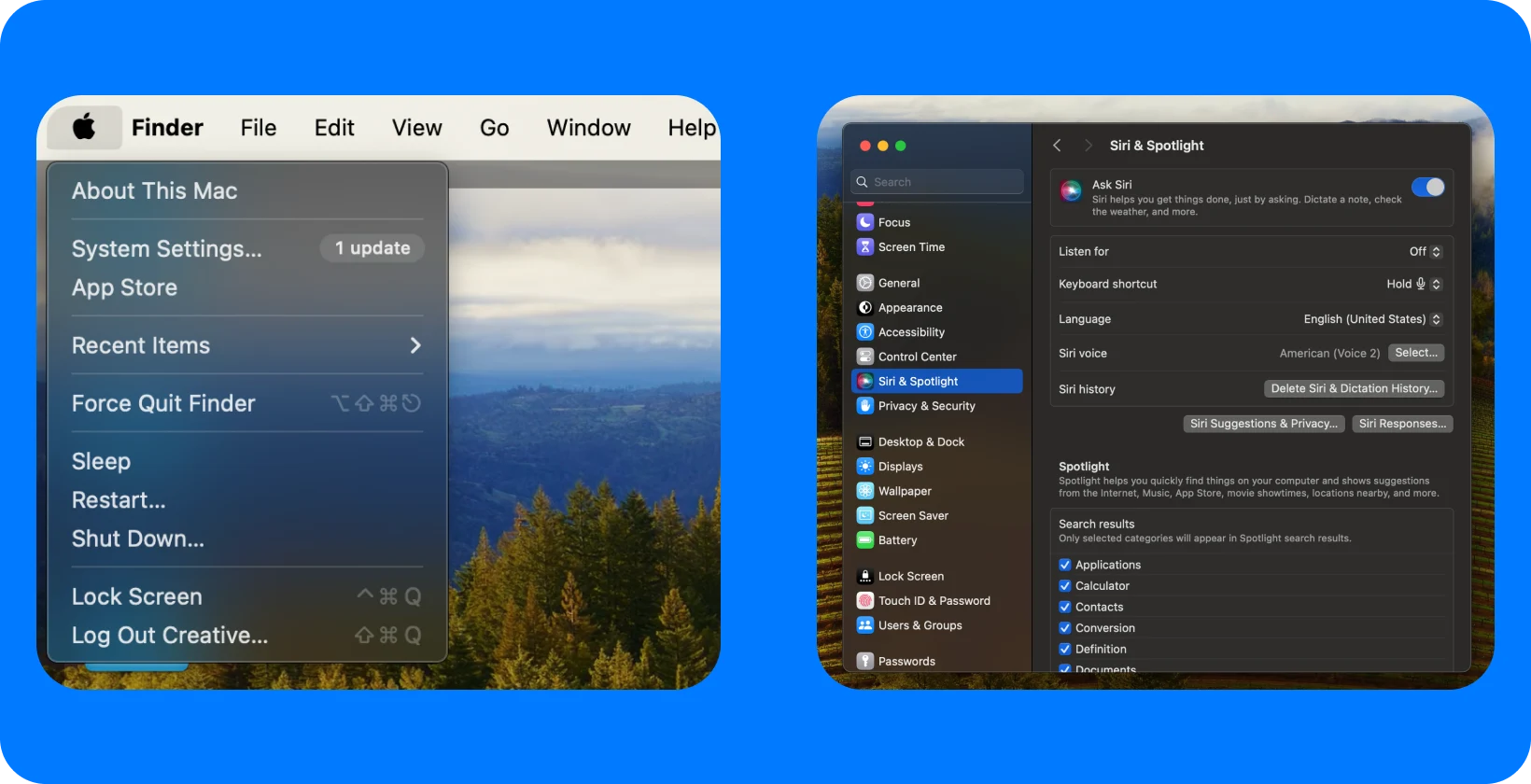Screen dimensions: 1531x784
Task: Click the Control Center icon
Action: coord(865,357)
